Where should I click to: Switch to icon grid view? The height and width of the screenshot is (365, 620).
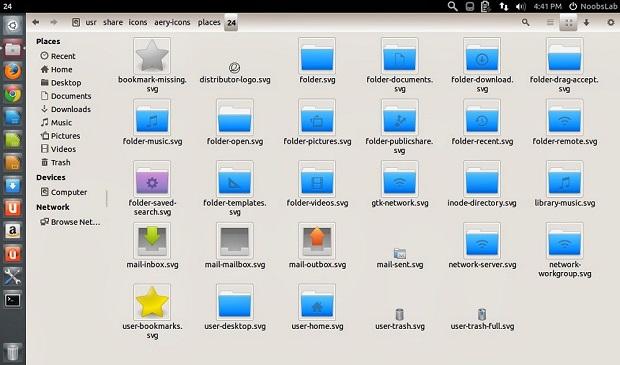(568, 23)
